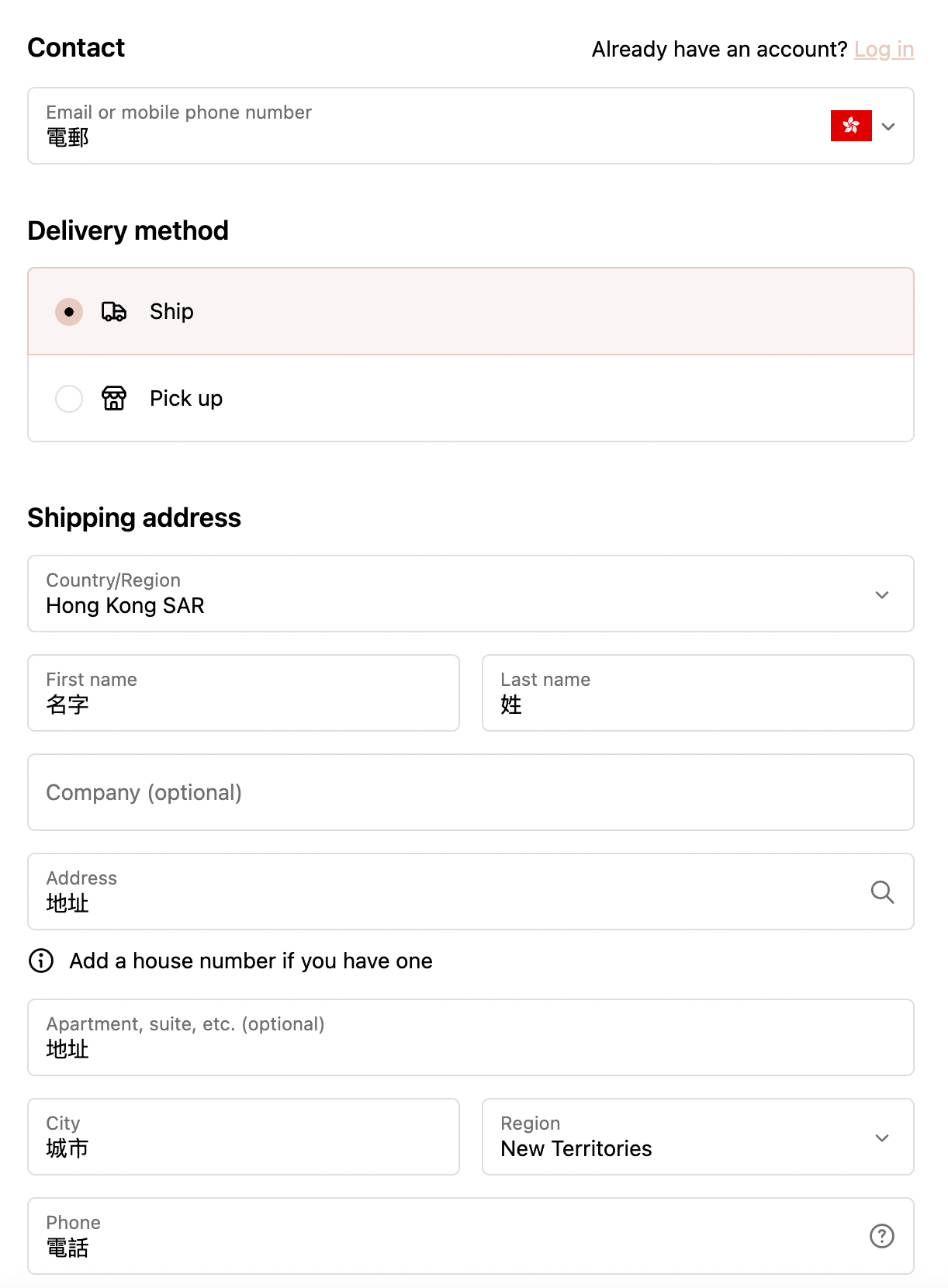Click the delivery truck icon beside Ship

click(x=114, y=312)
